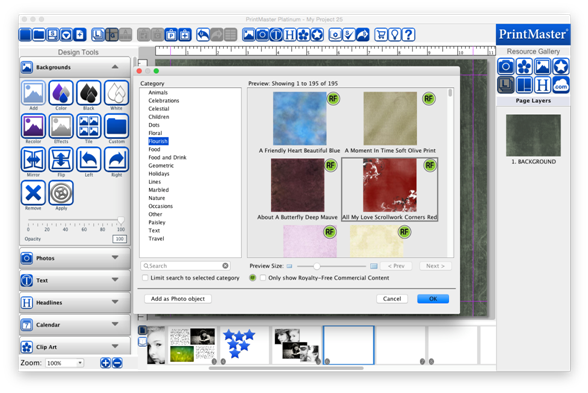
Task: Choose the Black background icon
Action: 89,92
